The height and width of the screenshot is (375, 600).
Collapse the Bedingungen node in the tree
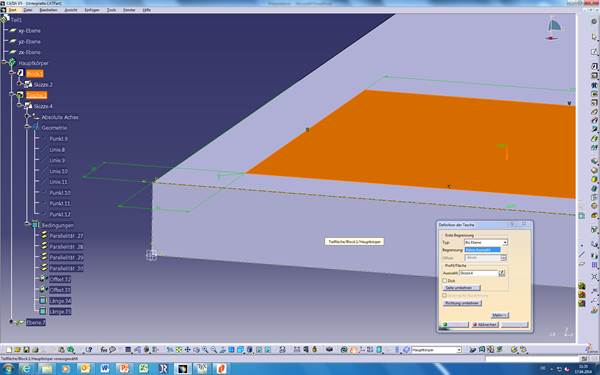tap(27, 223)
